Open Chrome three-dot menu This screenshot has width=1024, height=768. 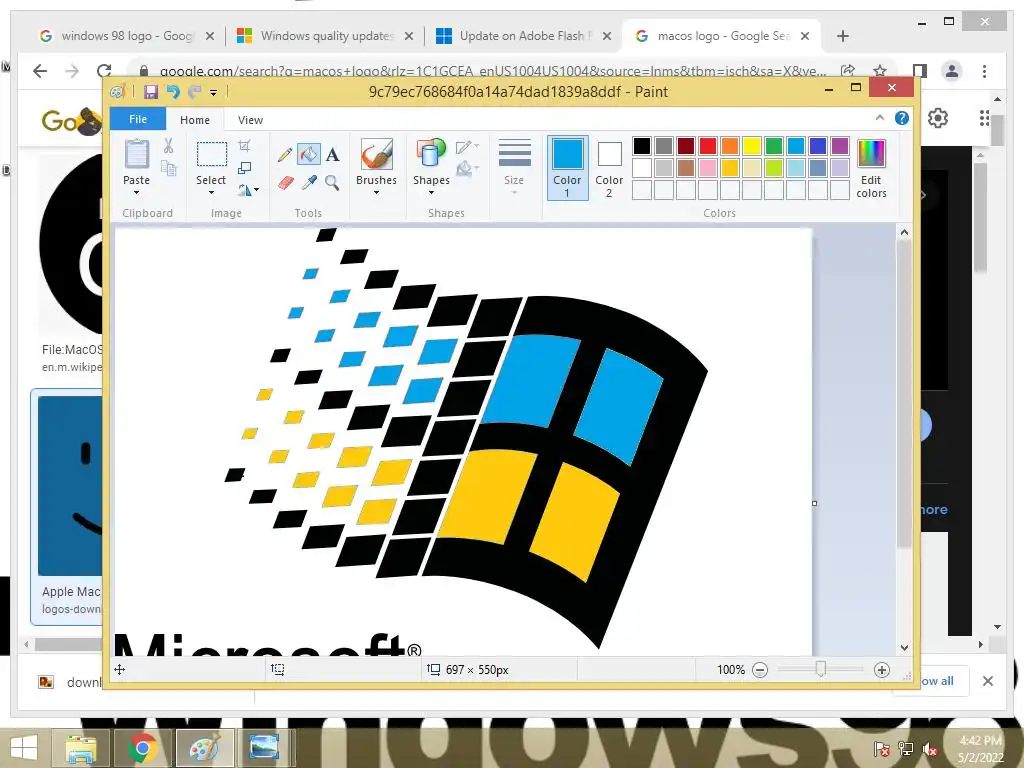pyautogui.click(x=984, y=71)
